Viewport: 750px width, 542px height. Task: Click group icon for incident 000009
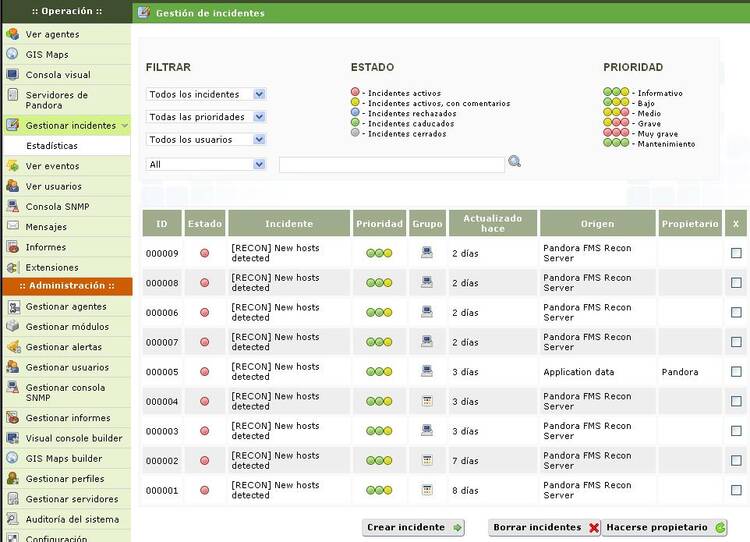tap(427, 253)
